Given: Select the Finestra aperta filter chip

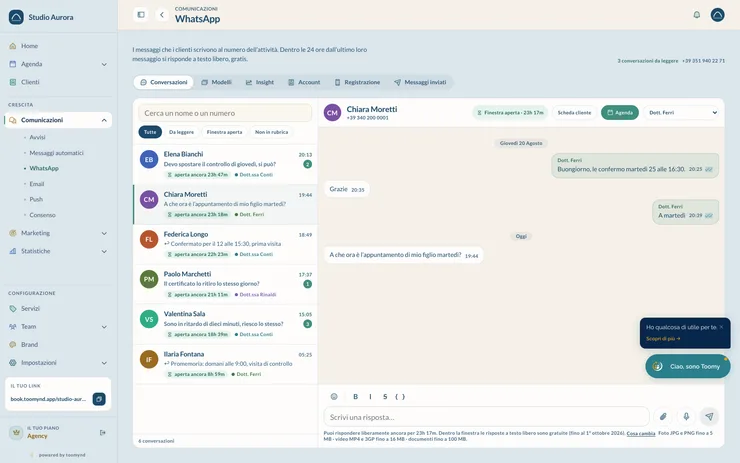Looking at the screenshot, I should click(224, 132).
